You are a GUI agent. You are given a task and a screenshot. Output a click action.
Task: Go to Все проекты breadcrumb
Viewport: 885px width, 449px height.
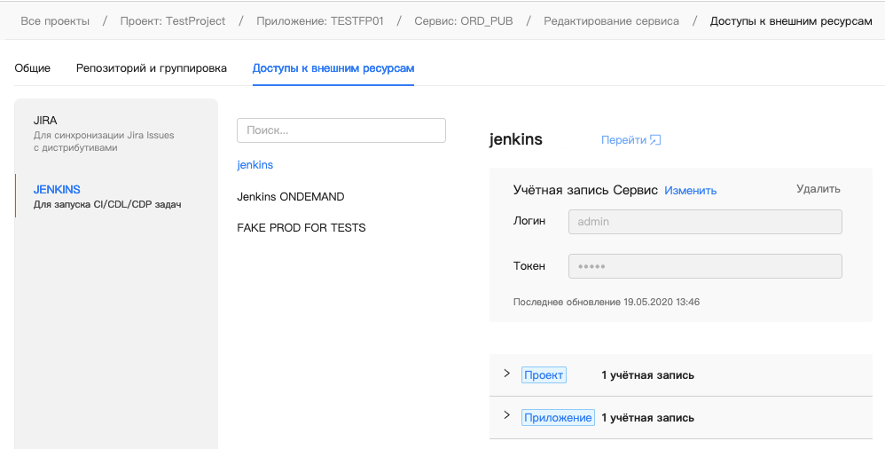tap(54, 21)
